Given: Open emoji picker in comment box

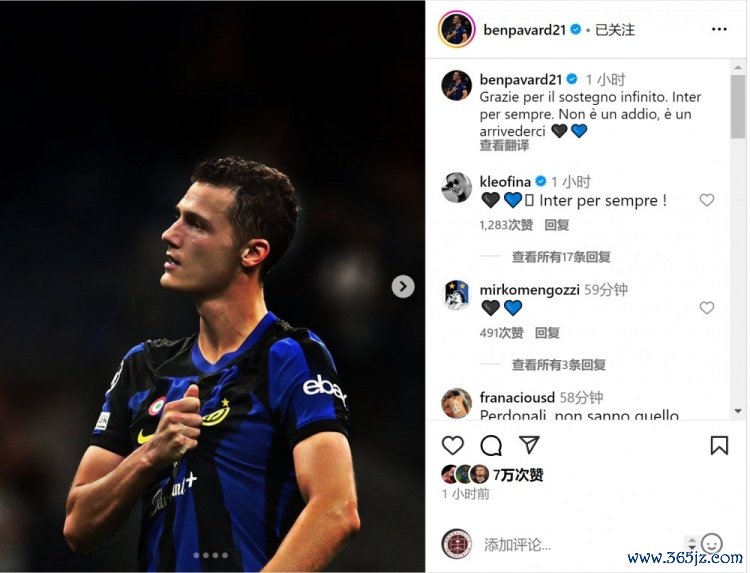Looking at the screenshot, I should click(711, 544).
